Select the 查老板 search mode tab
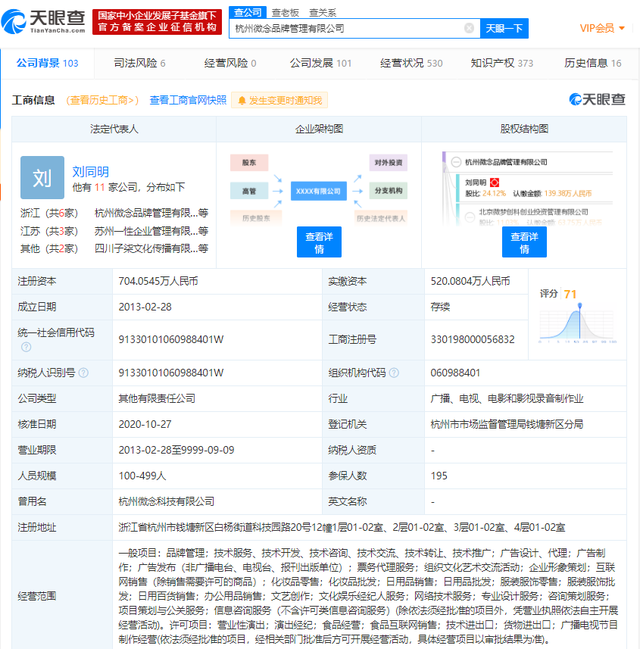The height and width of the screenshot is (649, 640). click(285, 13)
